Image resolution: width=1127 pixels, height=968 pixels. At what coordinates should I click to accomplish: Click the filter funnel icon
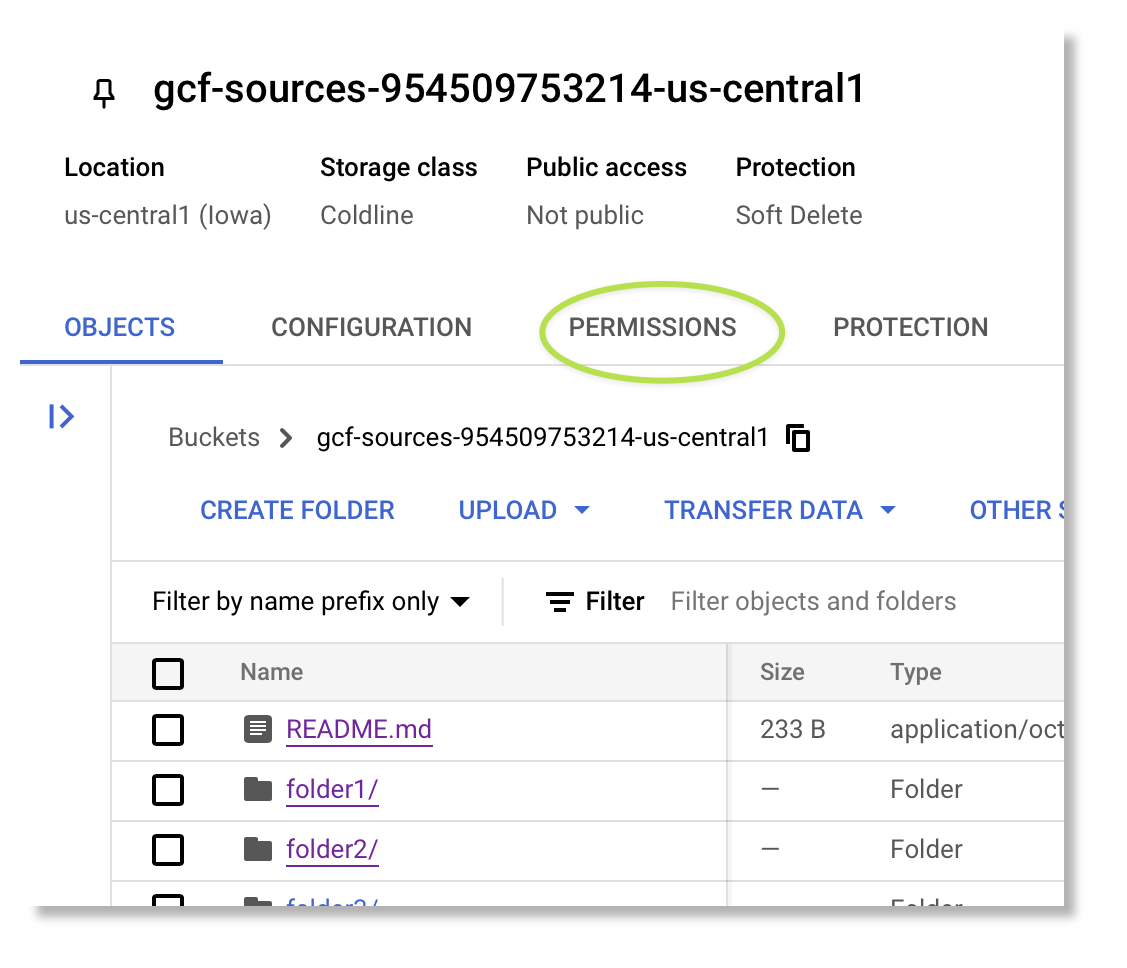(x=559, y=601)
